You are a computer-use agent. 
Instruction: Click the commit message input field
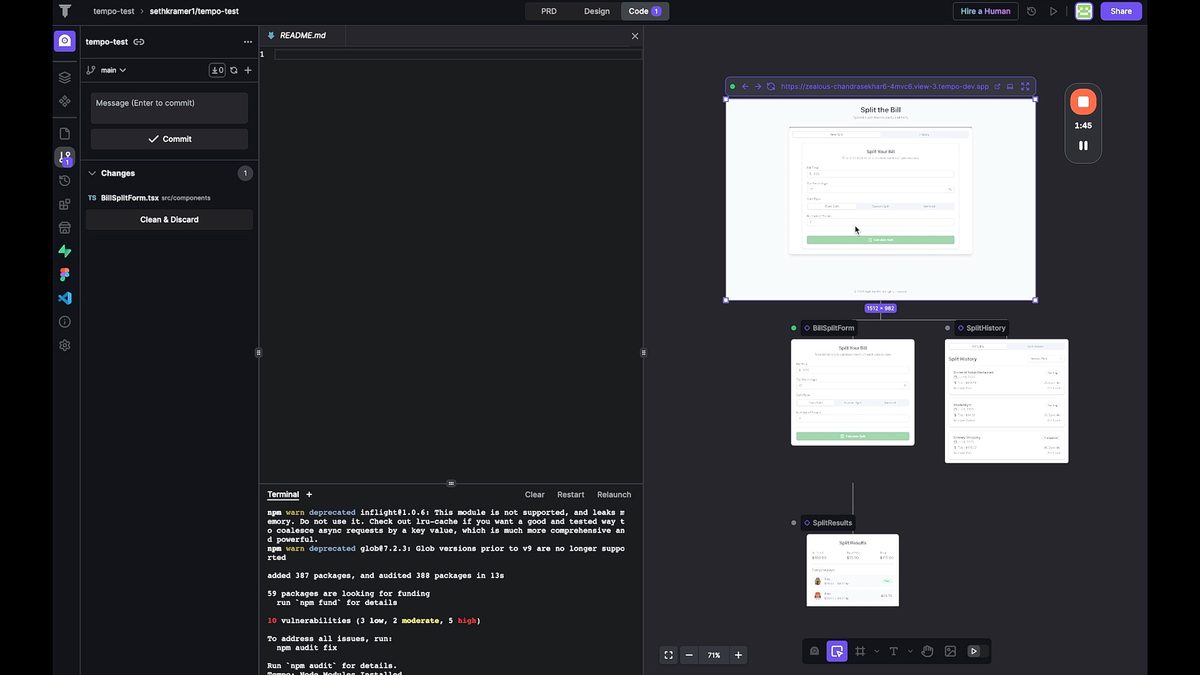pos(169,108)
